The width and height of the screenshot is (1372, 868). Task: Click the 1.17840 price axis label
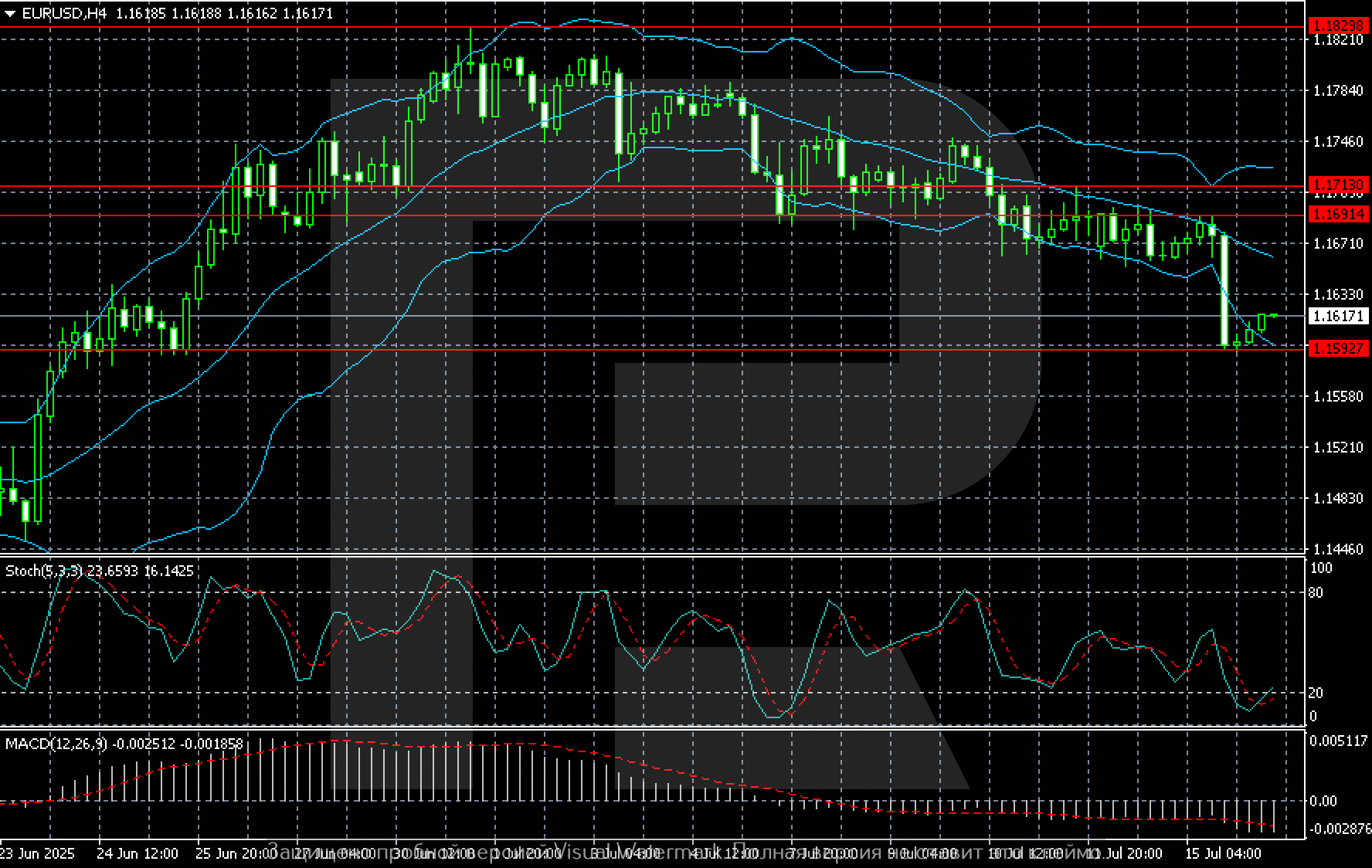tap(1338, 91)
